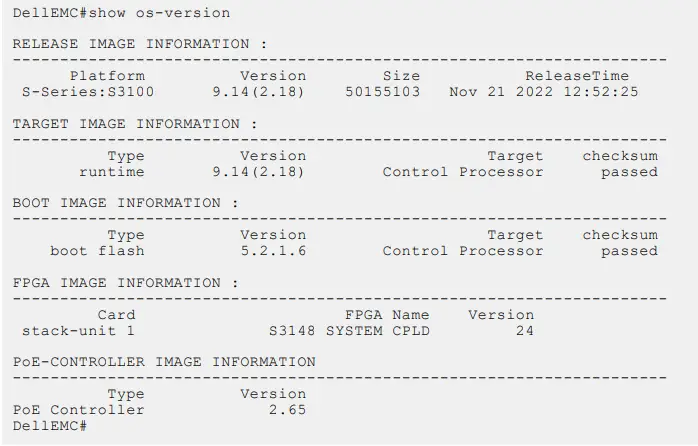
Task: Click the BOOT IMAGE INFORMATION heading
Action: 126,203
